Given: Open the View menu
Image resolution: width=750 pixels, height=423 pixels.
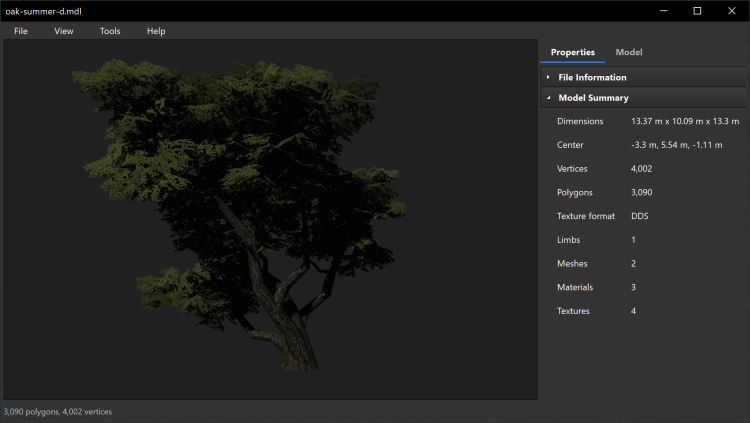Looking at the screenshot, I should 64,31.
